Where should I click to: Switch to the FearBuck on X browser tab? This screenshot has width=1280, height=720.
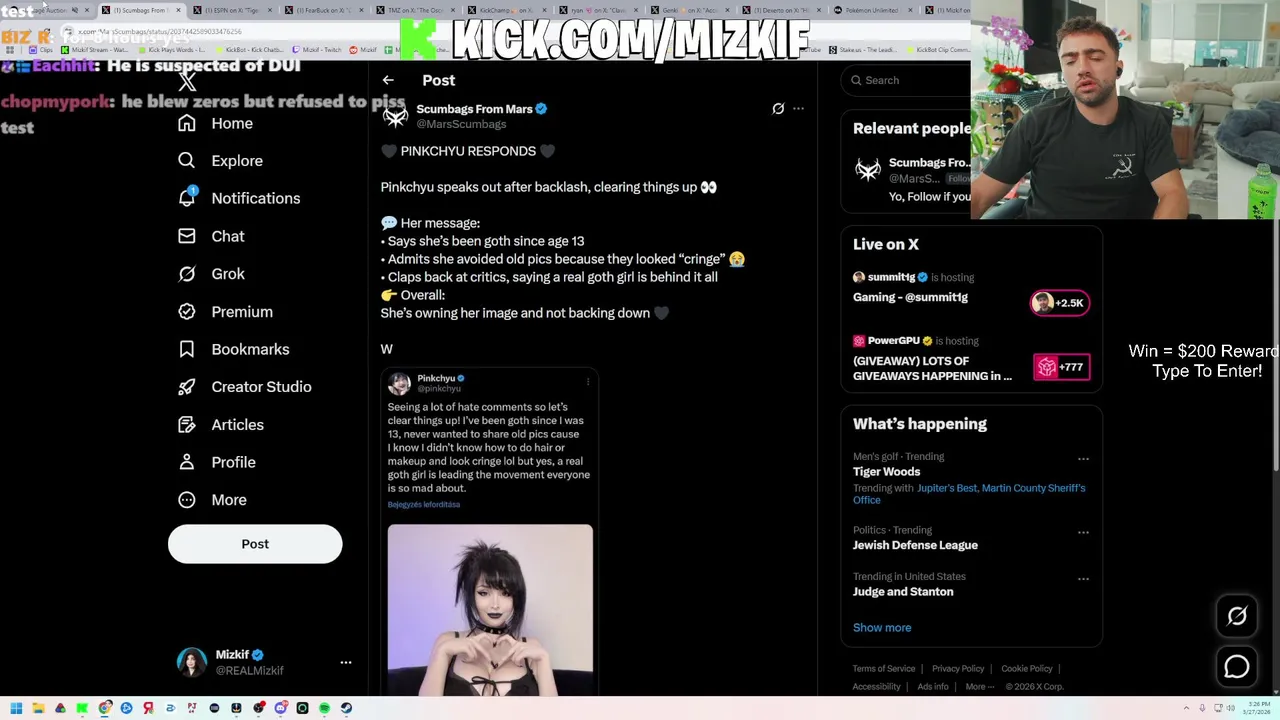tap(324, 10)
